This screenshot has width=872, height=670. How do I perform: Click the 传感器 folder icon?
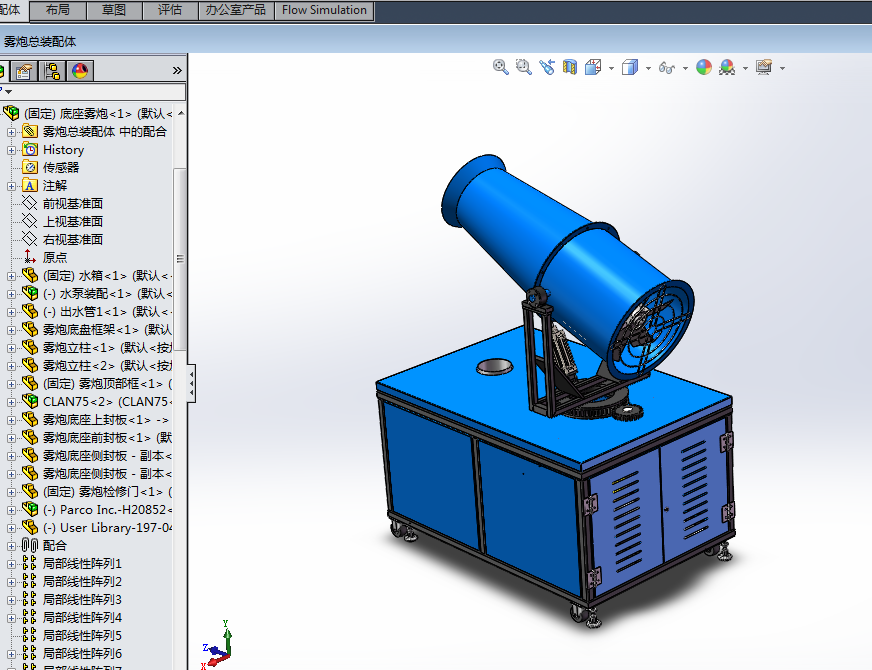30,167
